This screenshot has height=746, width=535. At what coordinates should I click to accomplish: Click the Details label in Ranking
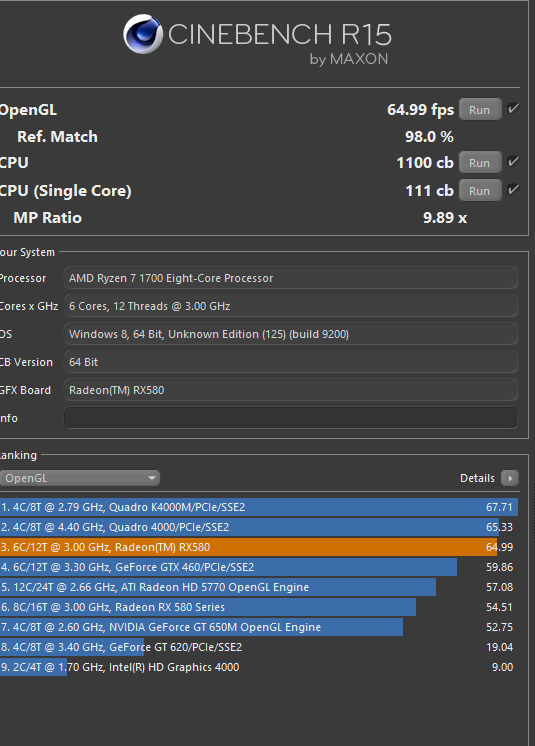pyautogui.click(x=477, y=478)
